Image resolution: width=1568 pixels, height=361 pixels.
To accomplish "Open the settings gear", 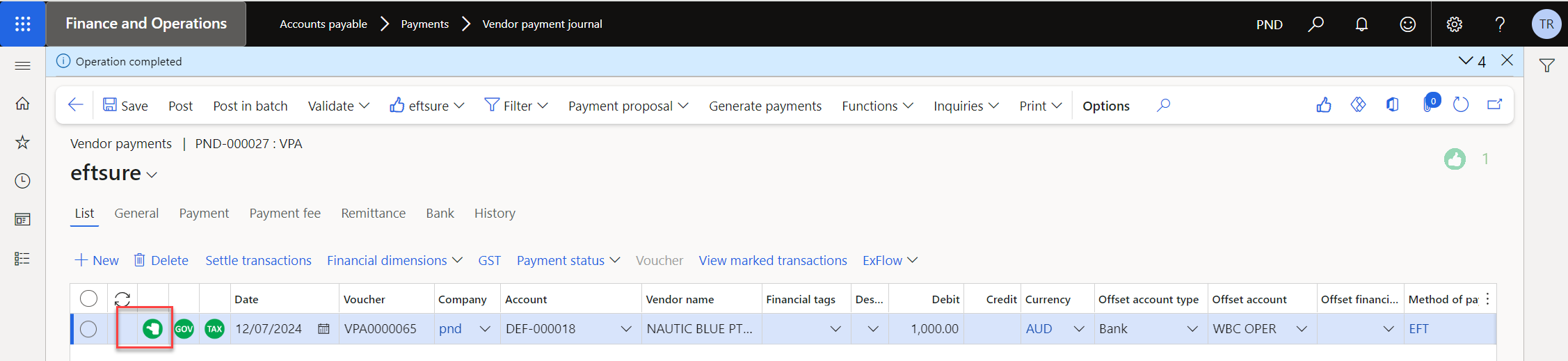I will [x=1454, y=24].
